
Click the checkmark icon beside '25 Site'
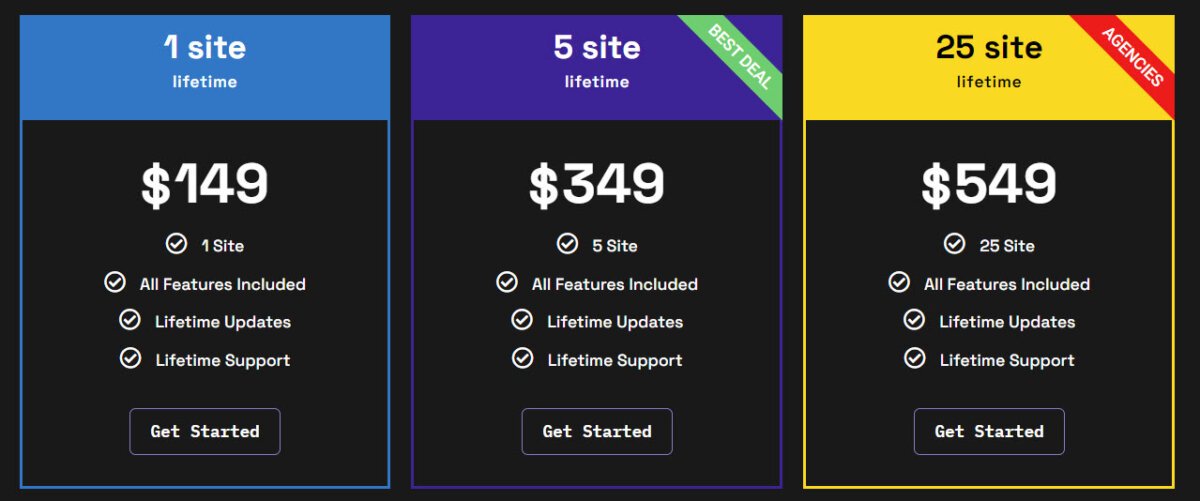pyautogui.click(x=955, y=244)
